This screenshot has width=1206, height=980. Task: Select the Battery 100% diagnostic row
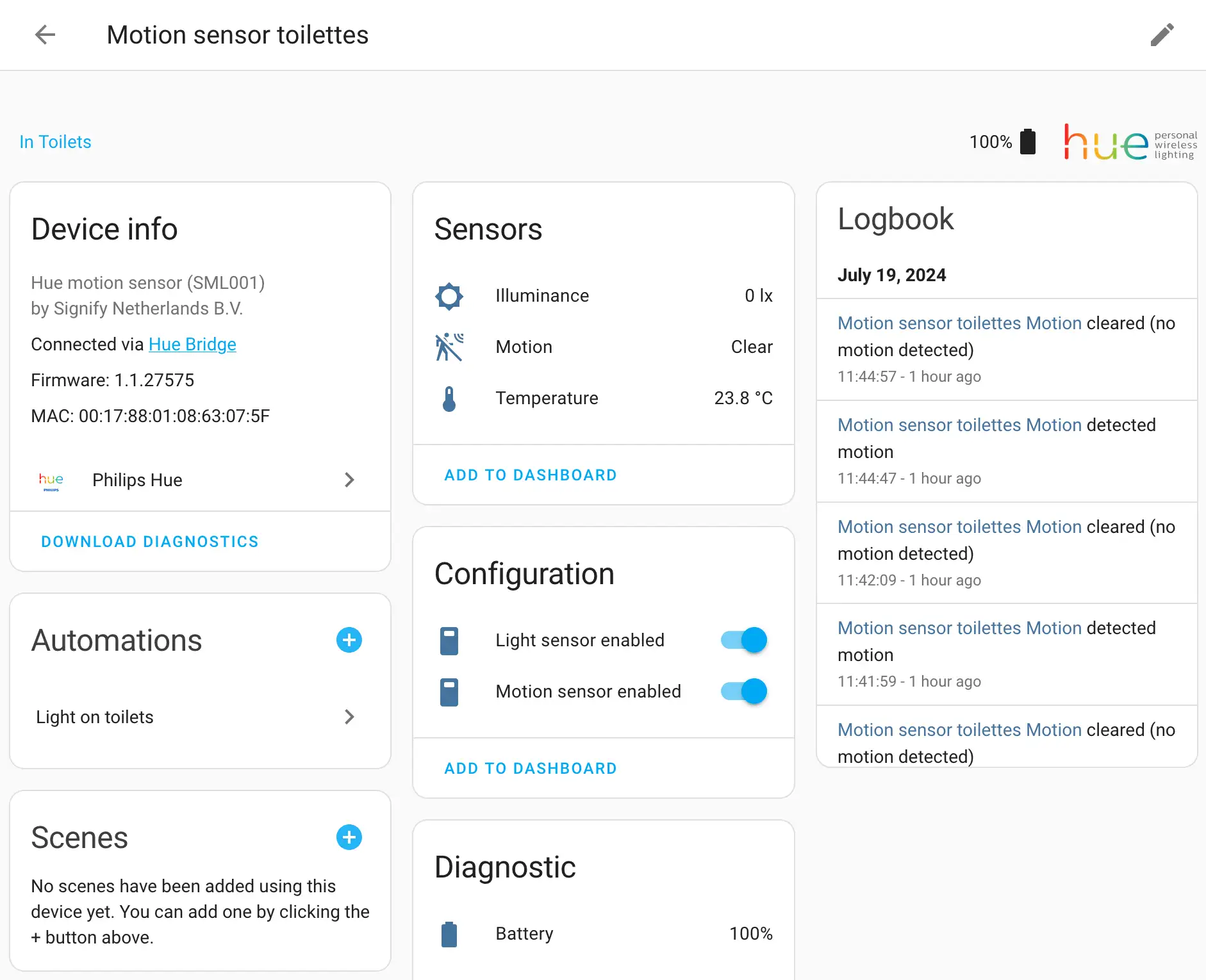tap(603, 934)
